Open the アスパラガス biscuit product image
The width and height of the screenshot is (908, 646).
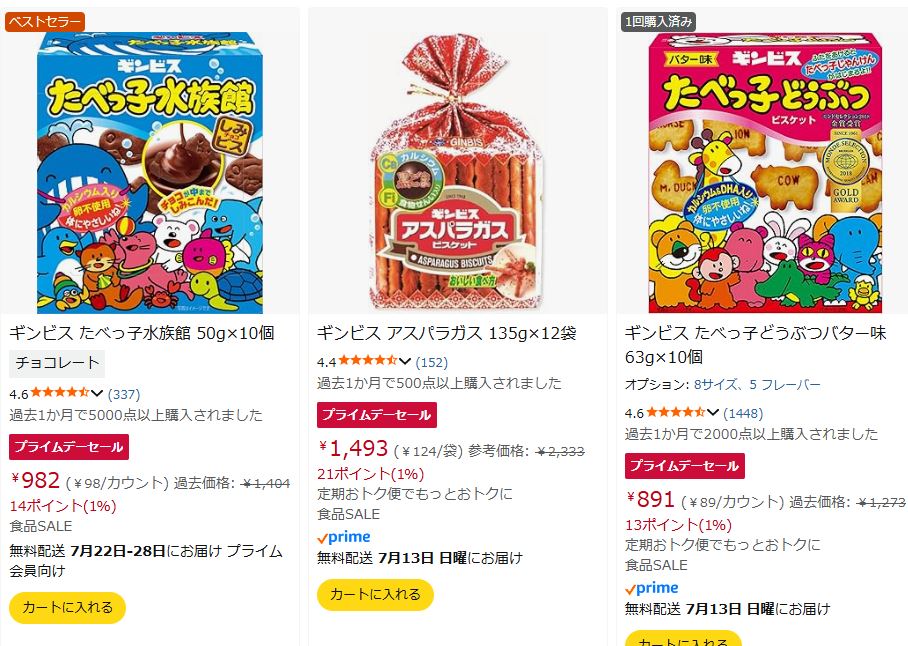[457, 172]
